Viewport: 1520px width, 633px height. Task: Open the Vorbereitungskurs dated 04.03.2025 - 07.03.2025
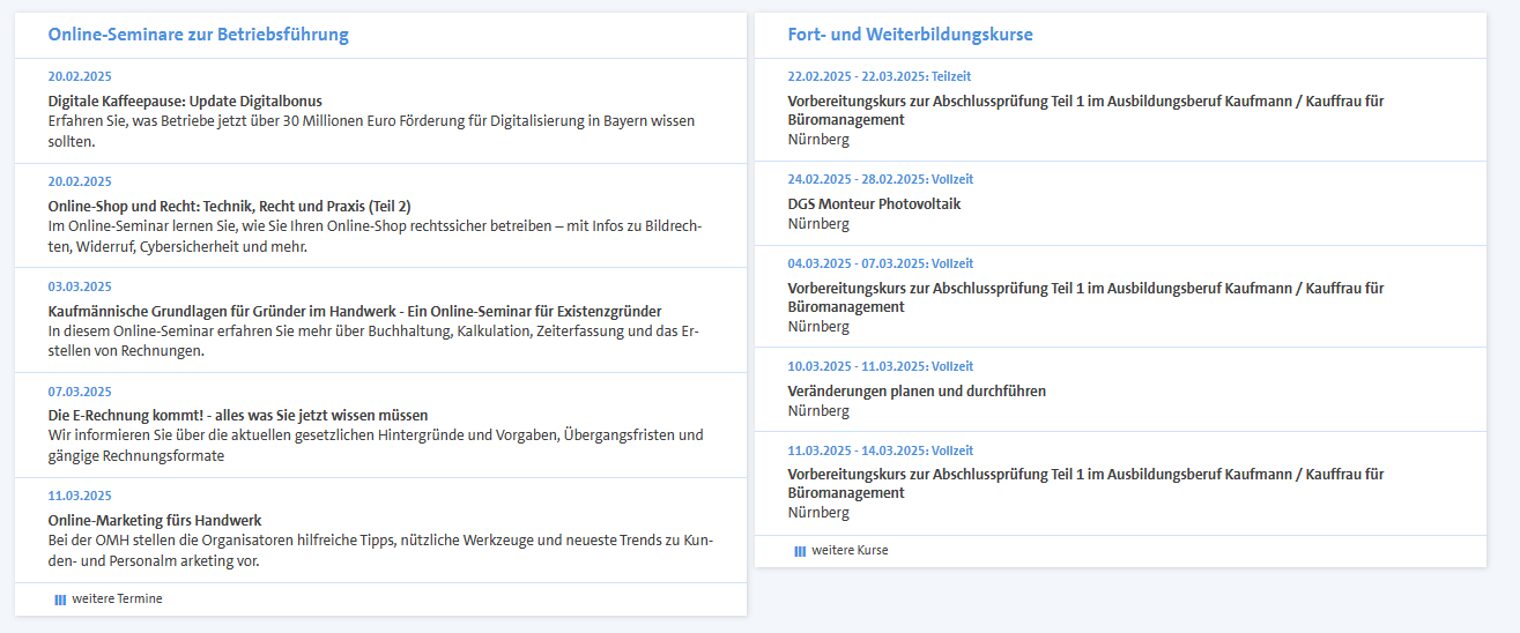coord(1086,297)
